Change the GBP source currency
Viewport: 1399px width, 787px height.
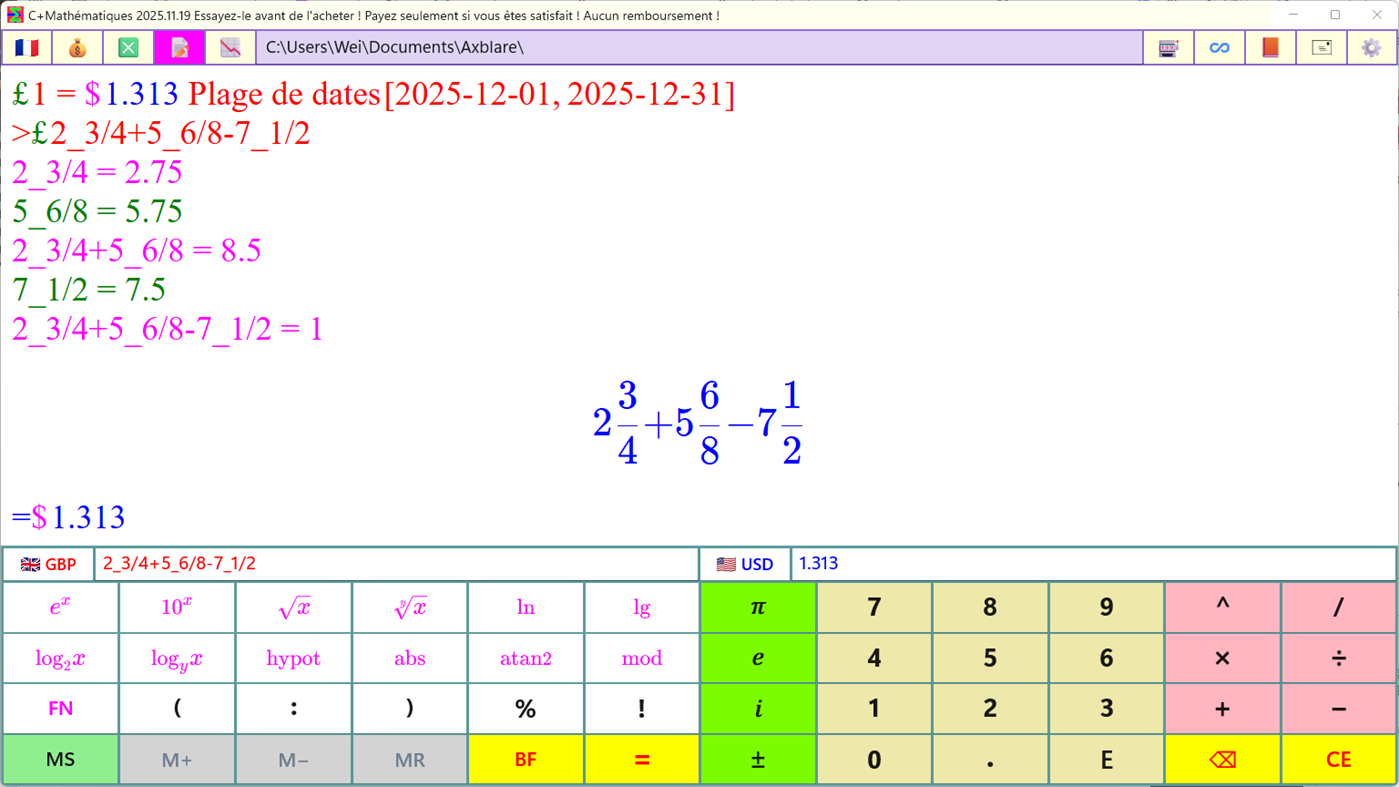coord(47,563)
